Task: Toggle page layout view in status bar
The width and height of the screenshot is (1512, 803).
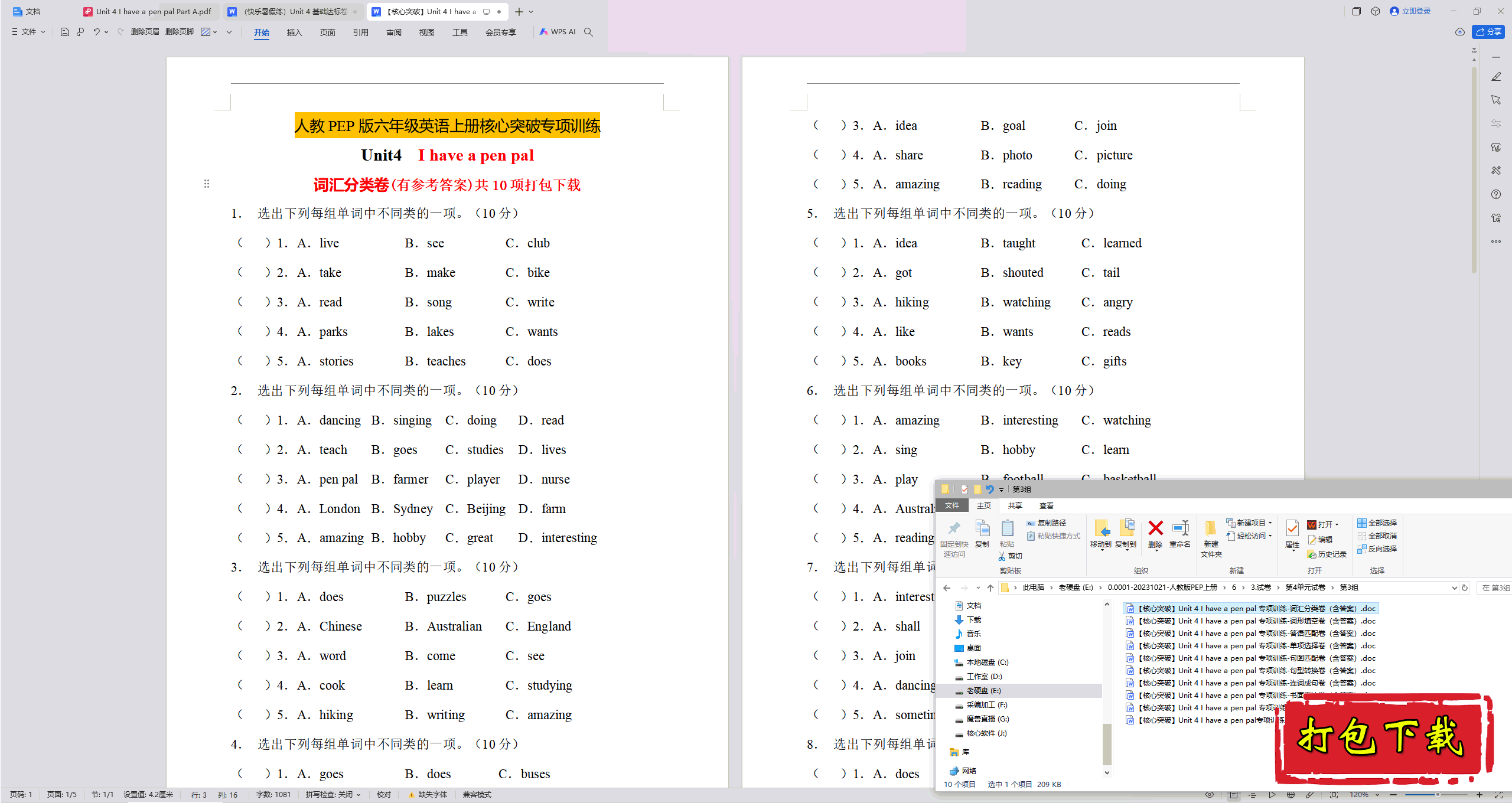Action: tap(1234, 795)
